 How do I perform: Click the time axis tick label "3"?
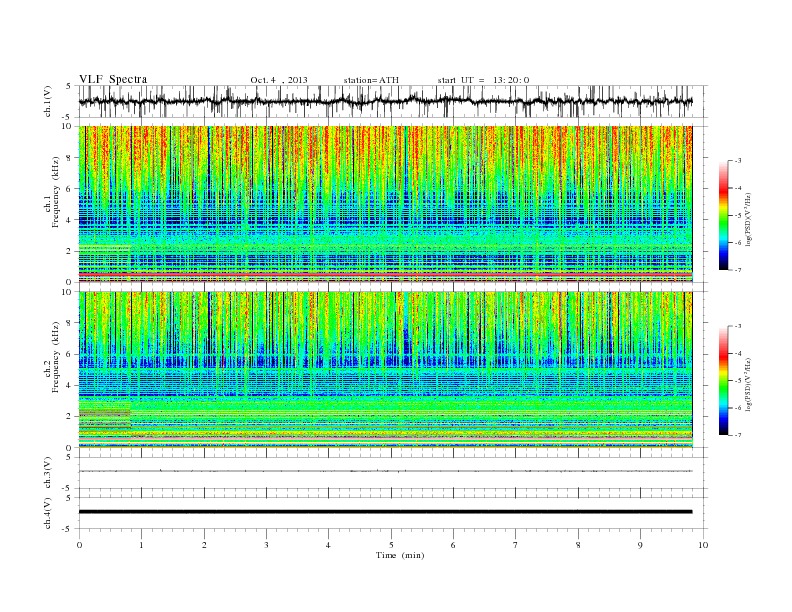pyautogui.click(x=266, y=545)
